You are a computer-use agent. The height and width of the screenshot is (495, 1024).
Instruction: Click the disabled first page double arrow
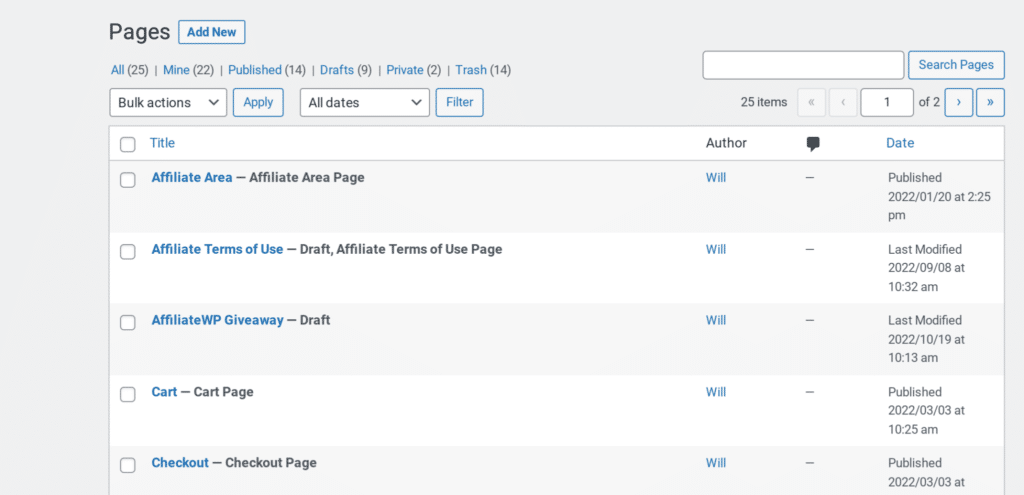812,103
